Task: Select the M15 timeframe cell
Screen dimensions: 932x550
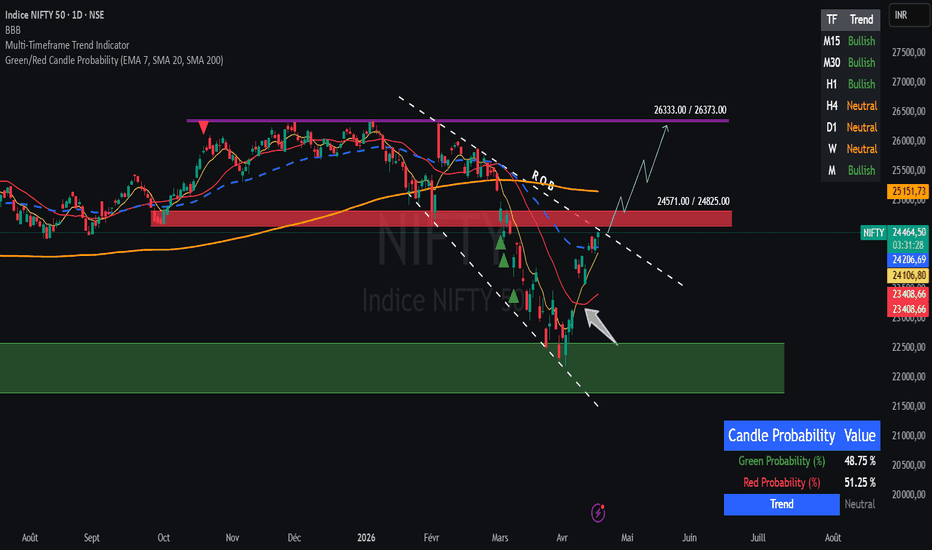Action: [x=832, y=41]
